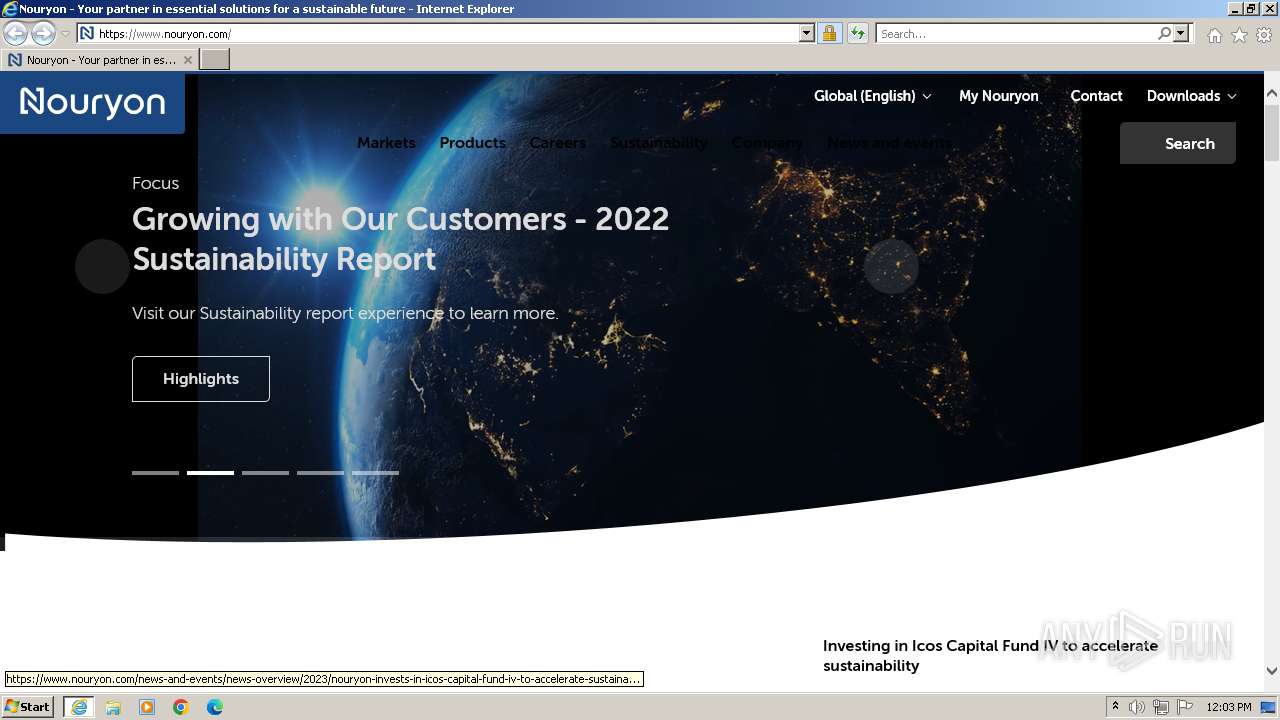Image resolution: width=1280 pixels, height=720 pixels.
Task: Open the Home page icon
Action: click(x=1214, y=35)
